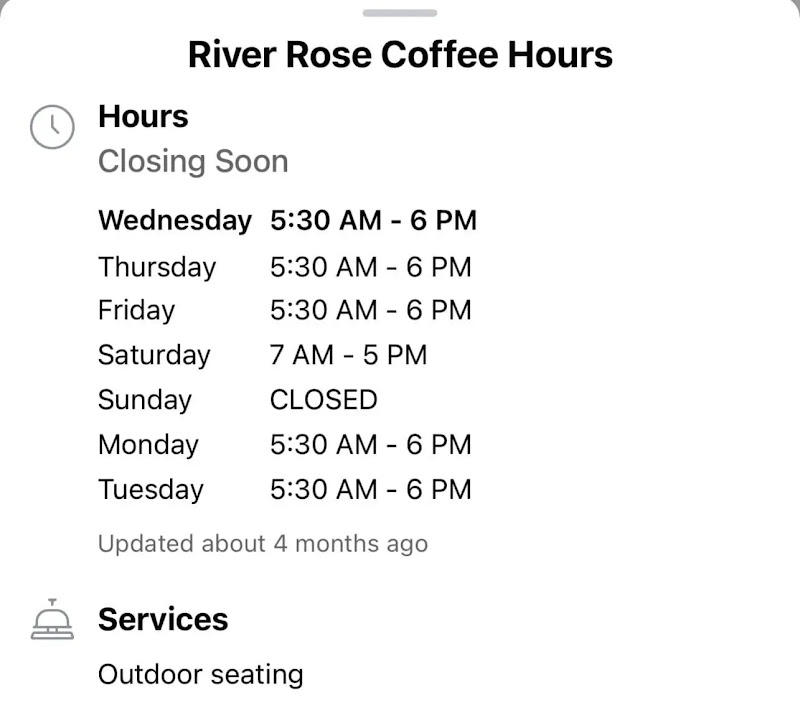
Task: Click the Closing Soon status label
Action: pyautogui.click(x=193, y=161)
